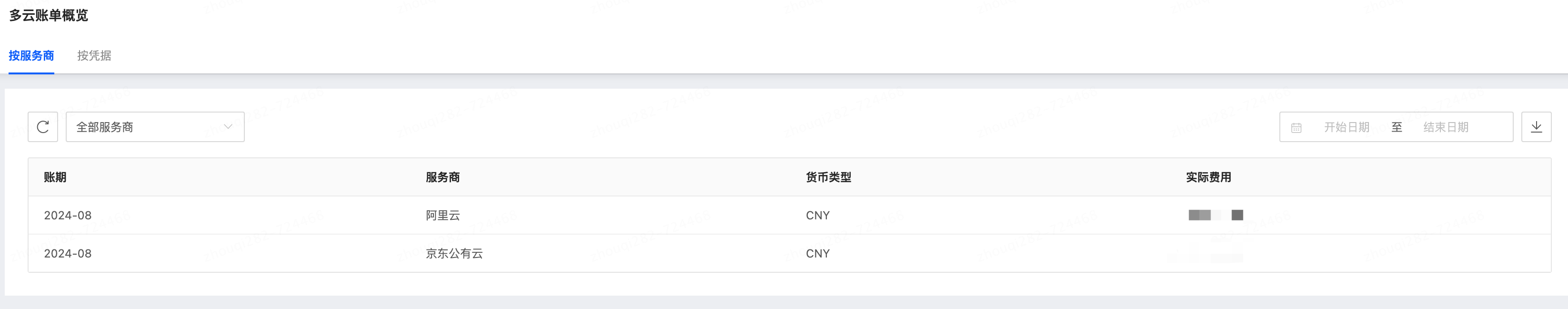The height and width of the screenshot is (309, 1568).
Task: Set the 开始日期 start date field
Action: [1347, 127]
